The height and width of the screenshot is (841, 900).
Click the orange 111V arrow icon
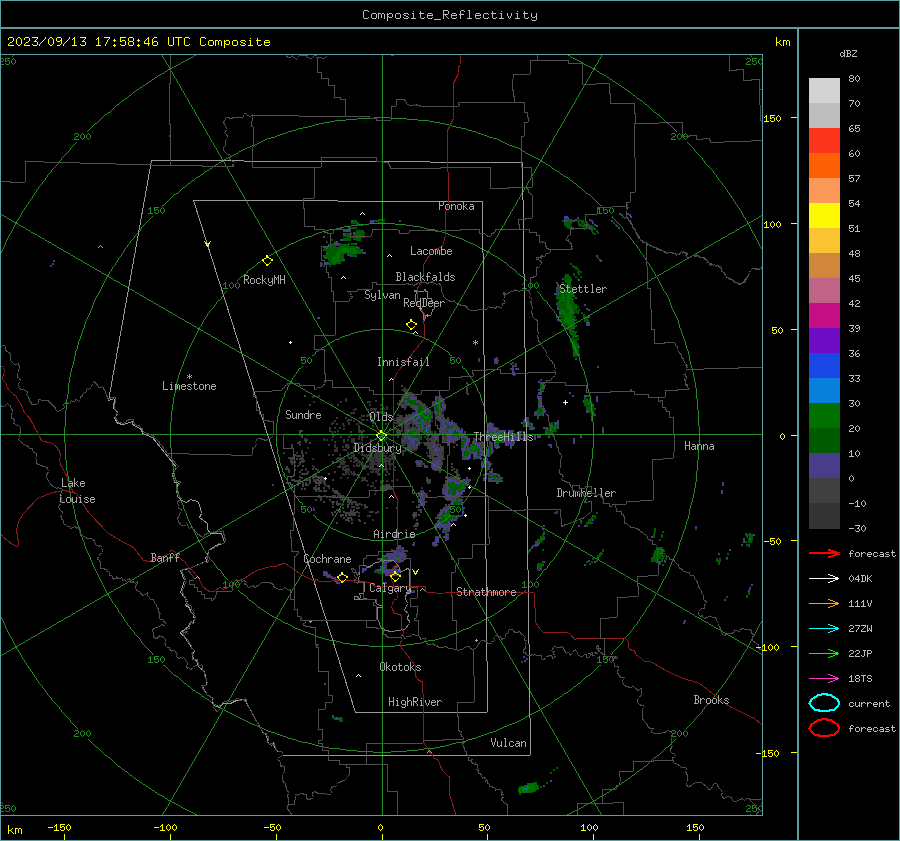pyautogui.click(x=824, y=603)
